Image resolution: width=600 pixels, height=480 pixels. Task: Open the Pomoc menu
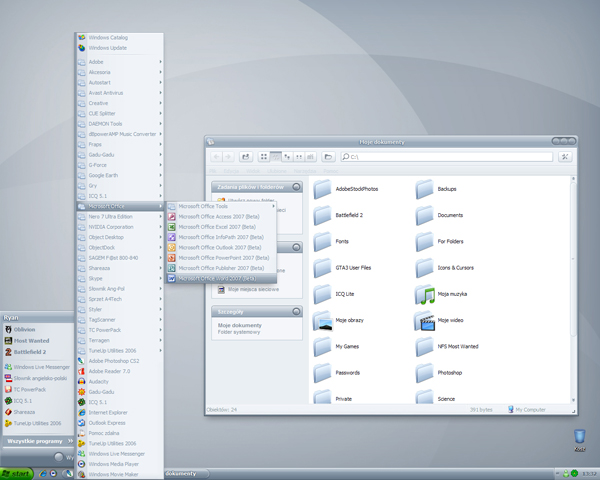[x=331, y=171]
